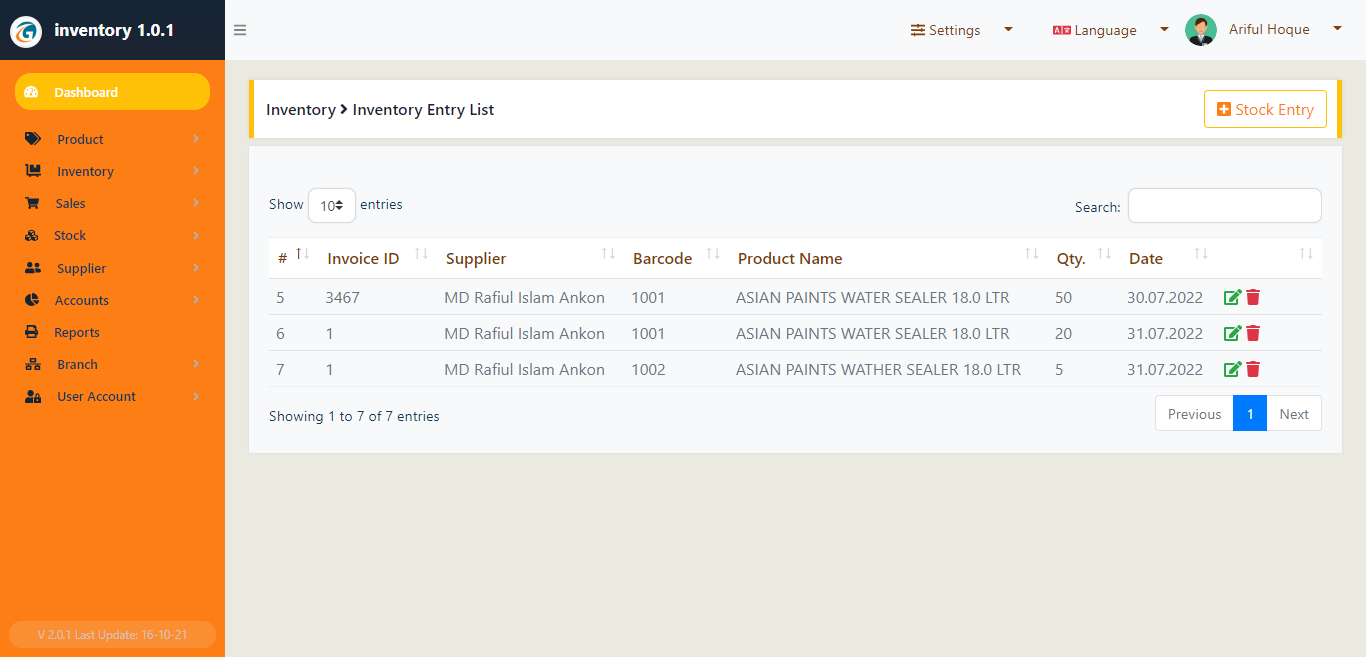
Task: Click the Reports printer icon in sidebar
Action: coord(32,332)
